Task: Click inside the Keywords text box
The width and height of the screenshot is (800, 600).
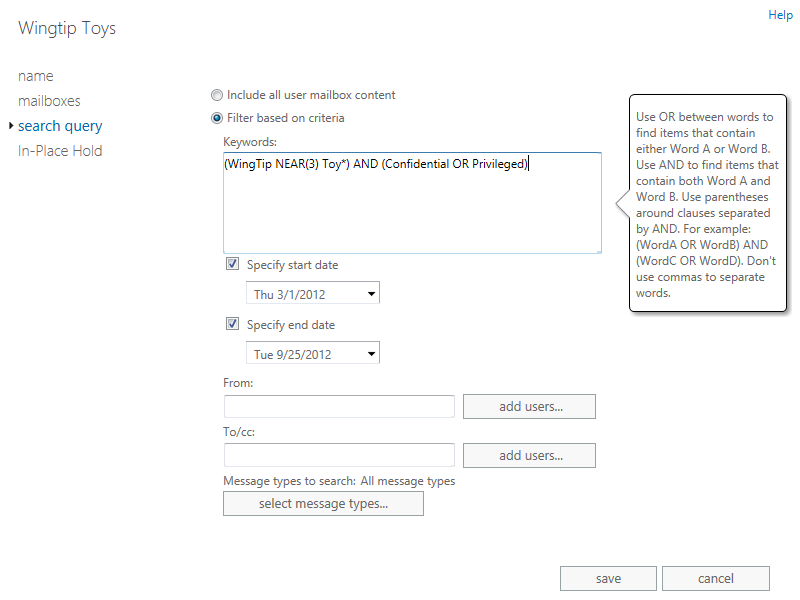Action: [412, 203]
